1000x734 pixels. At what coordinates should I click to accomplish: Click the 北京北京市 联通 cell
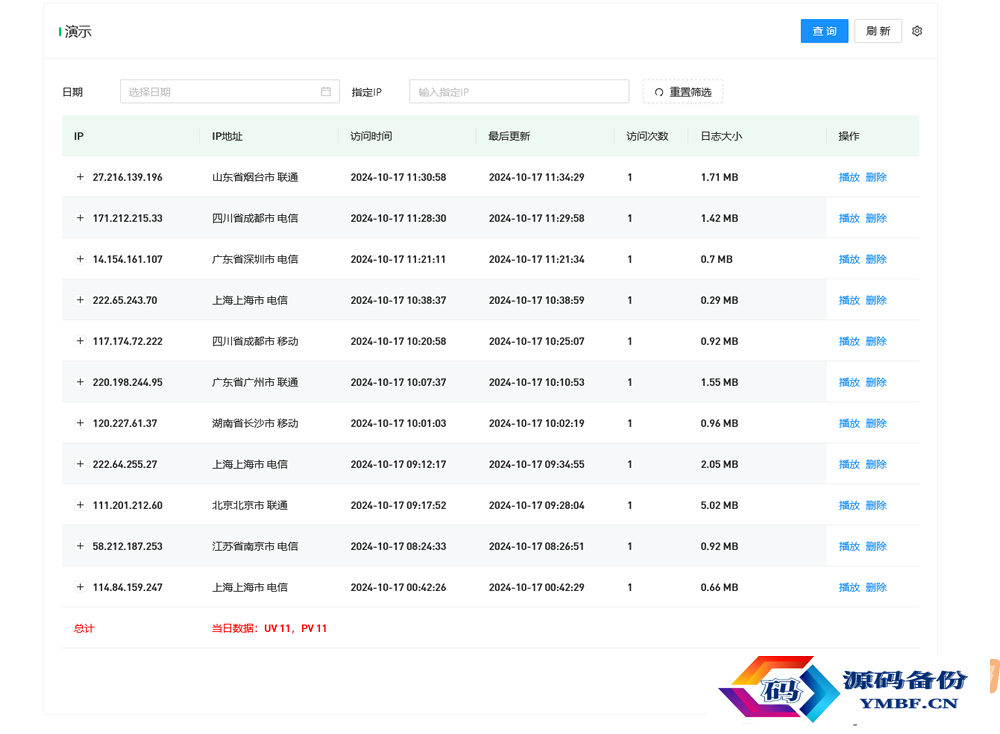pos(250,505)
